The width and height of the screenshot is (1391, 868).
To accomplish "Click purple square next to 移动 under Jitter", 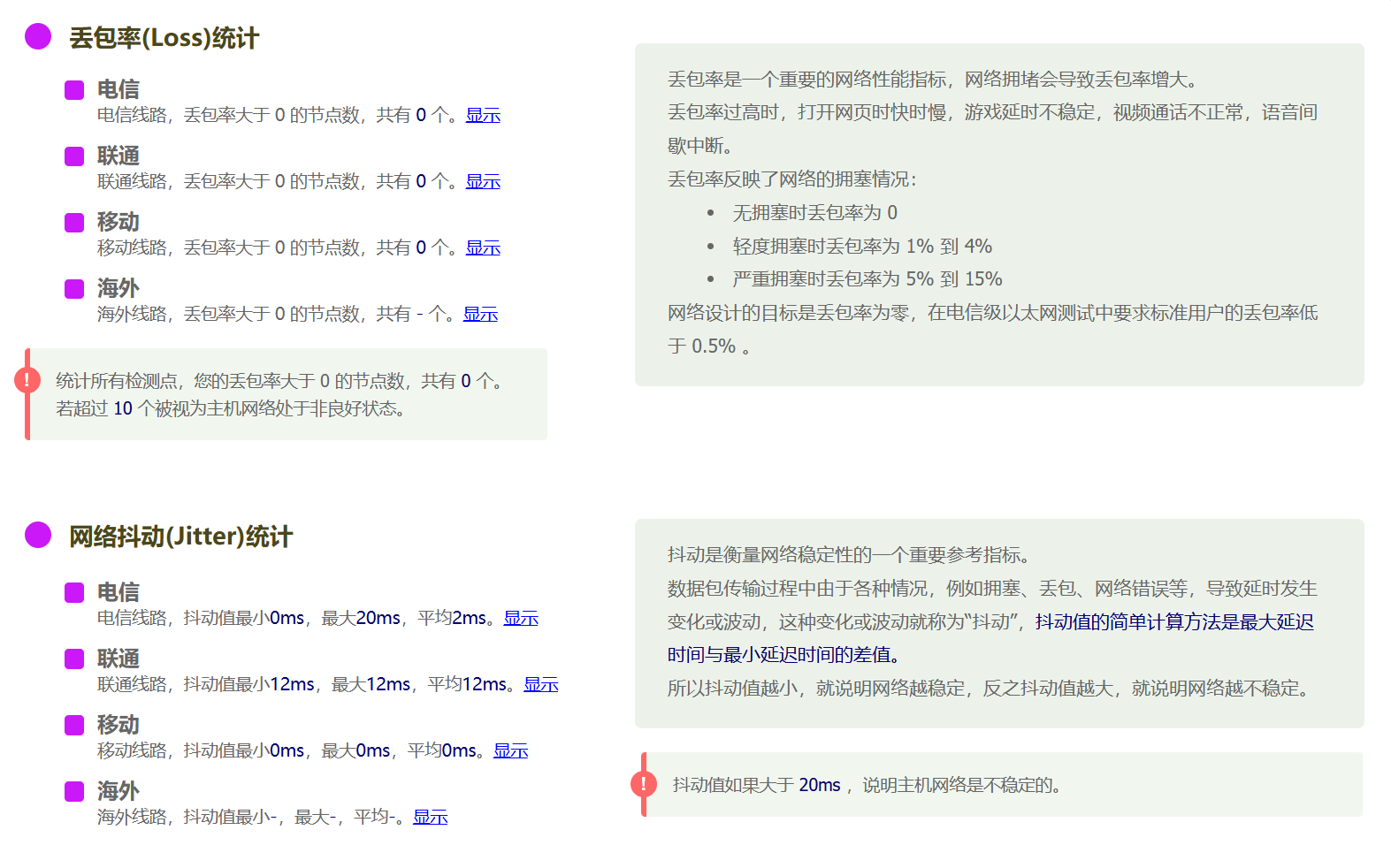I will click(74, 726).
